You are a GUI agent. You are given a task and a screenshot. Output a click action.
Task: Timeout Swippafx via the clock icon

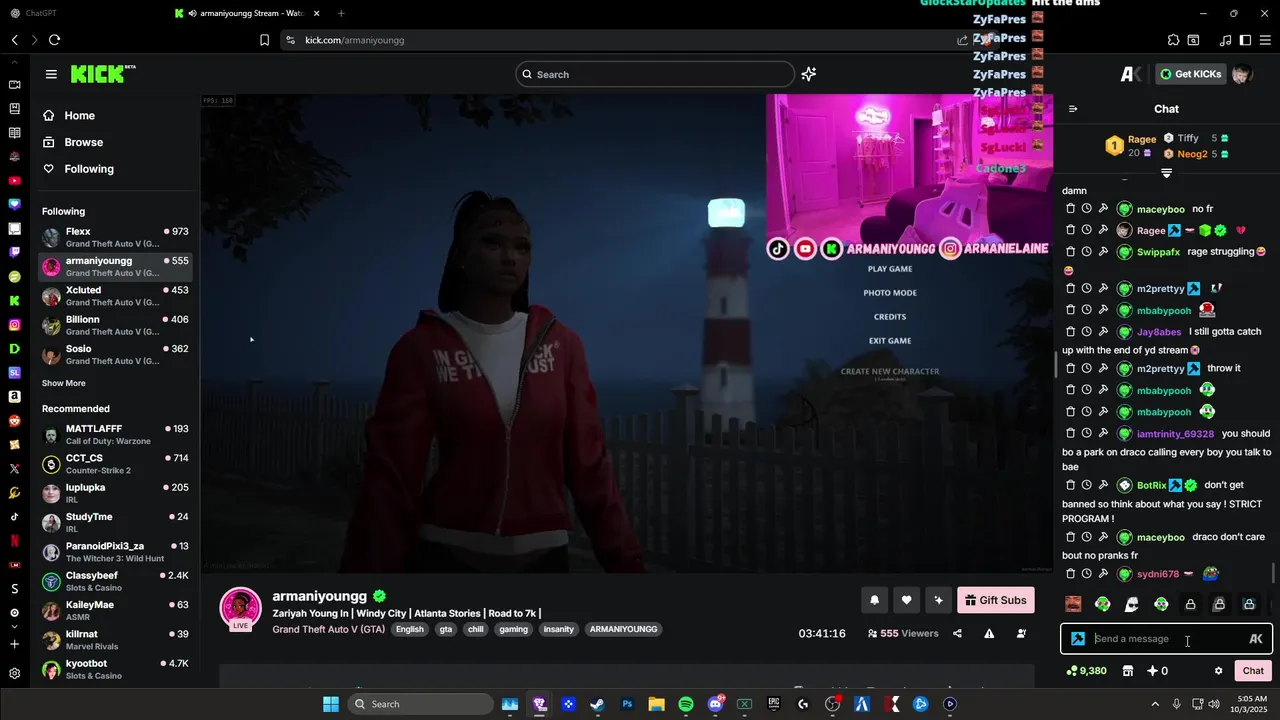coord(1086,252)
